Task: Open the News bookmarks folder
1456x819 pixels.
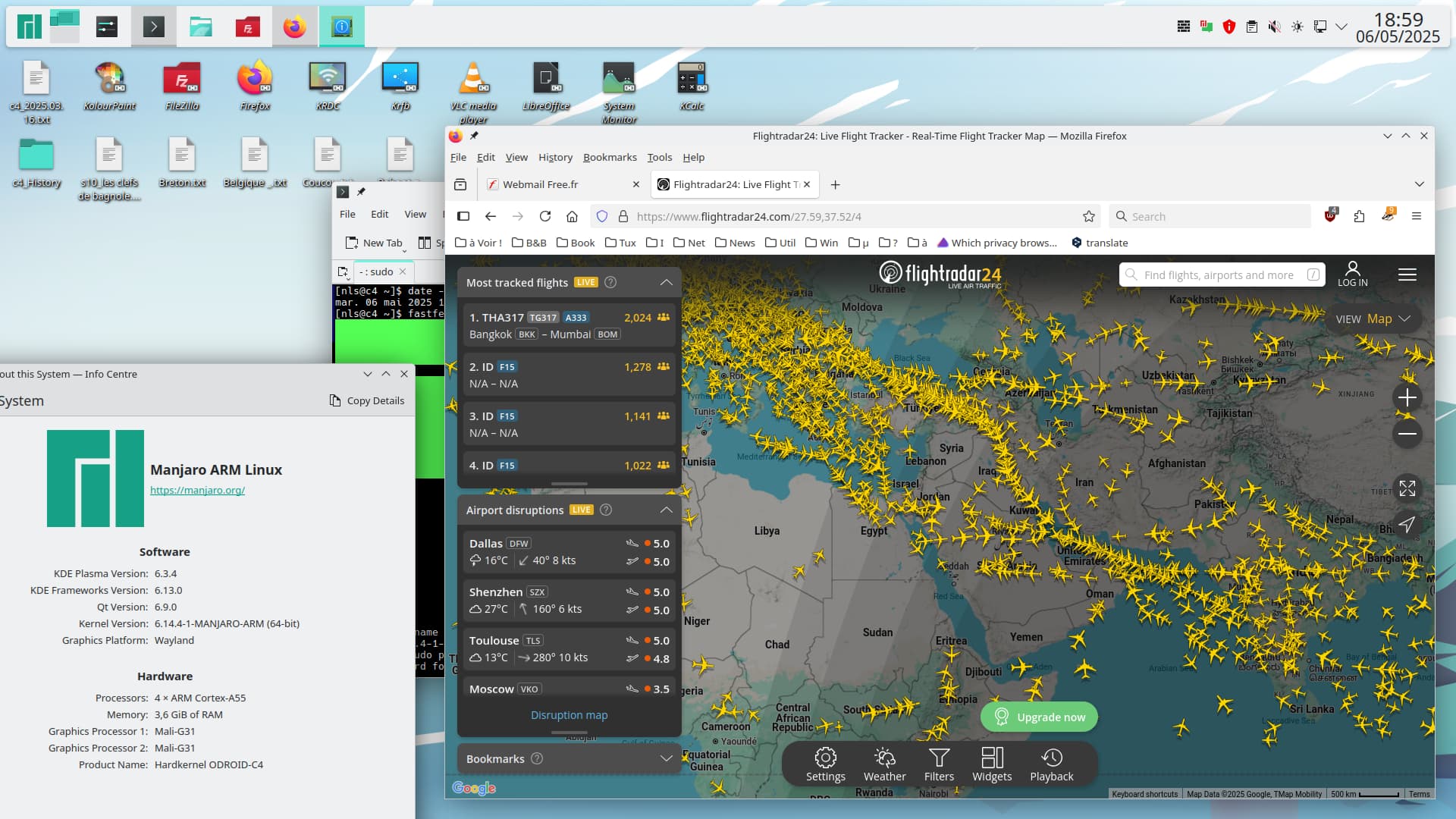Action: [x=735, y=243]
